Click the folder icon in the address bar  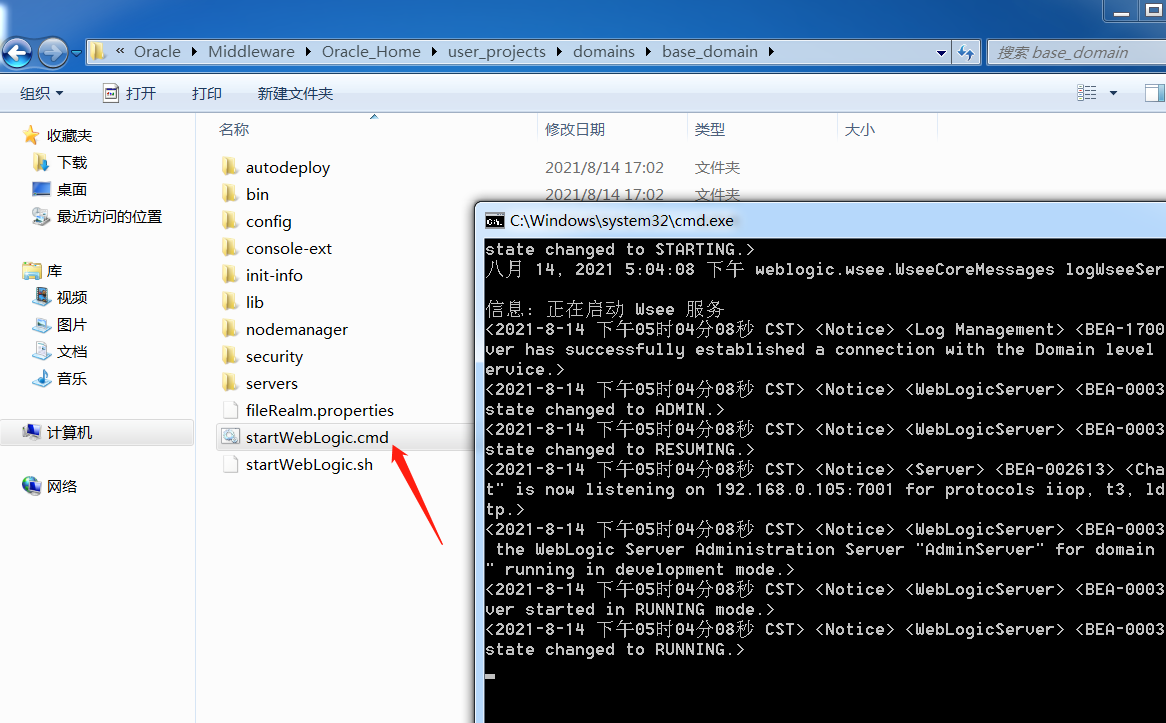point(97,51)
